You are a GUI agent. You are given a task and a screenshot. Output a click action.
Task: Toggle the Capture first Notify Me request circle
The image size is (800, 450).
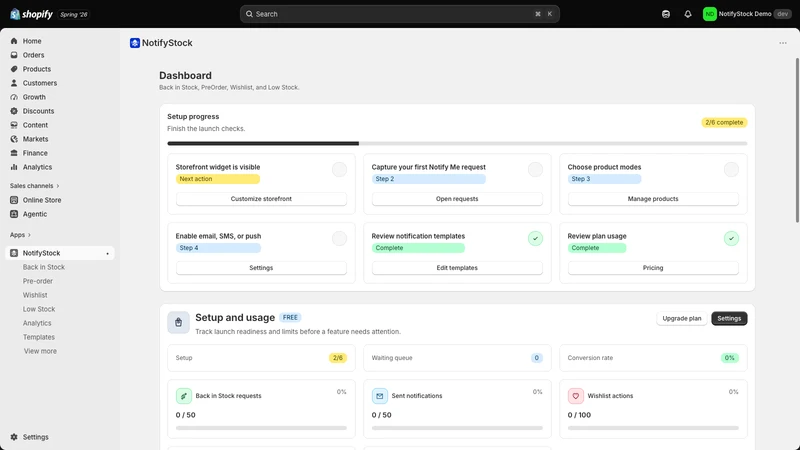(x=535, y=169)
